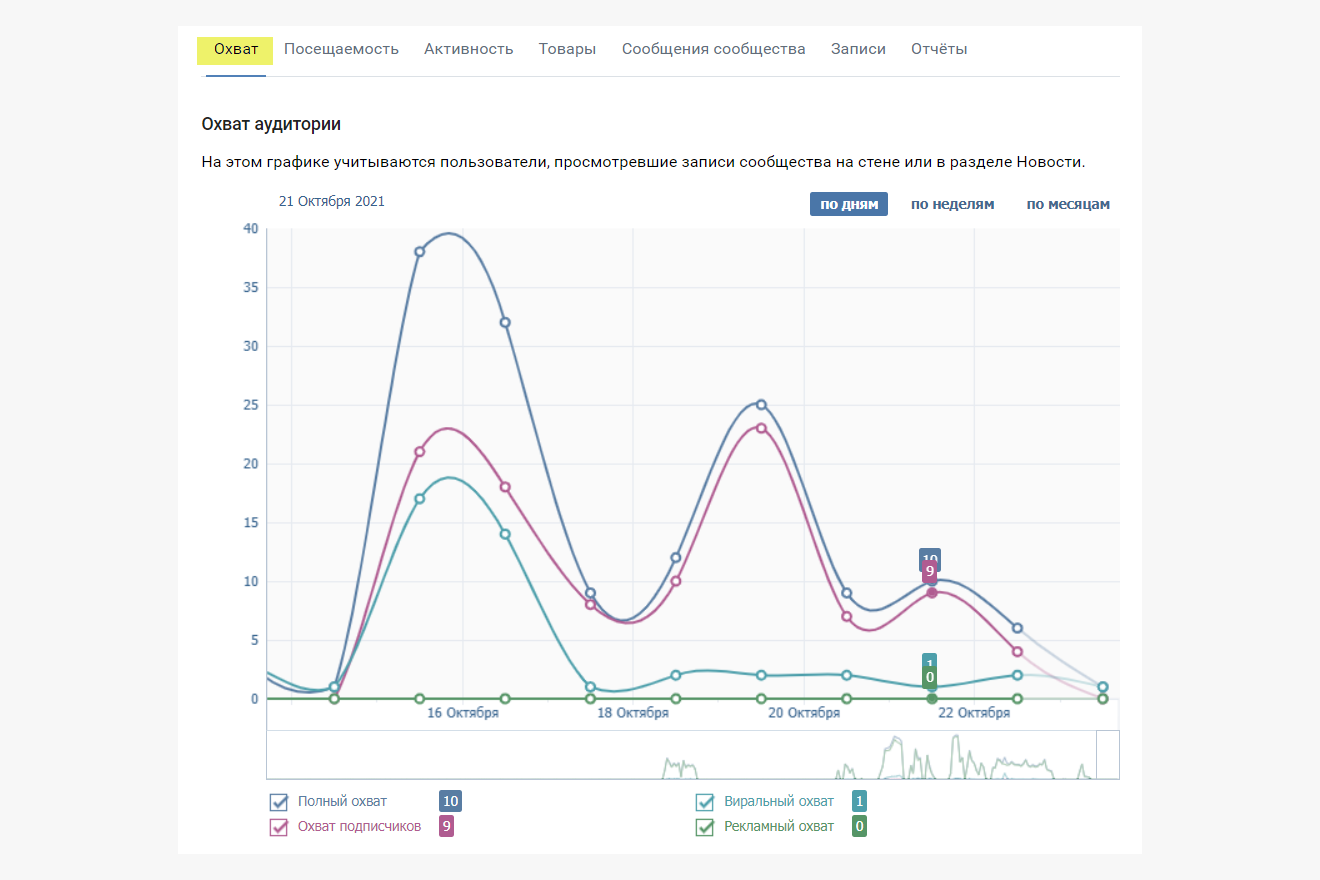Click the overview mini-chart below the graph
This screenshot has width=1320, height=880.
(680, 755)
